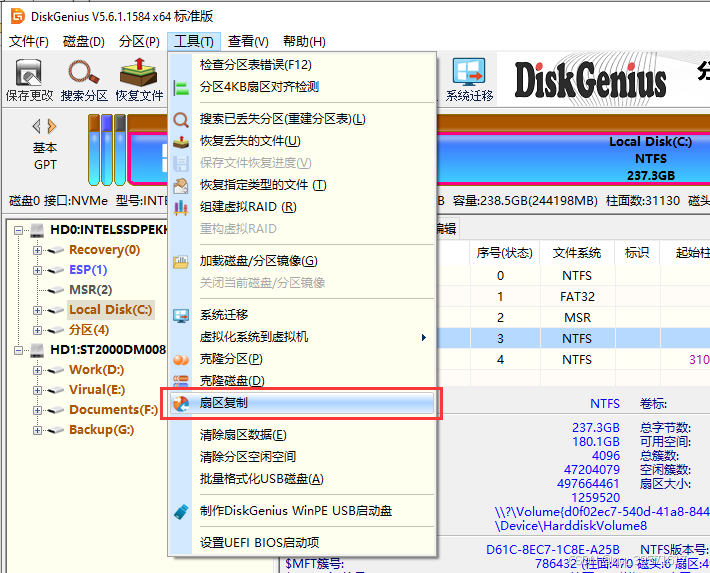Click monitor icon beside 系统迁移 menu entry
Image resolution: width=710 pixels, height=573 pixels.
click(x=181, y=315)
